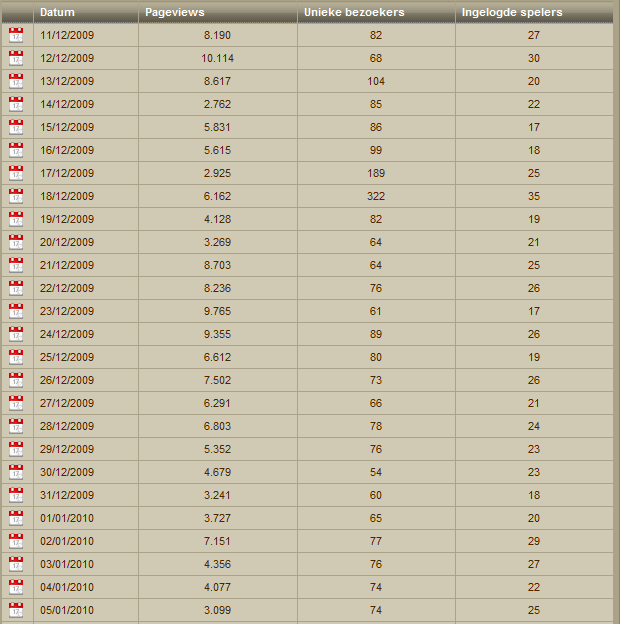Click the calendar icon beside 31/12/2009
This screenshot has width=620, height=626.
[x=16, y=495]
